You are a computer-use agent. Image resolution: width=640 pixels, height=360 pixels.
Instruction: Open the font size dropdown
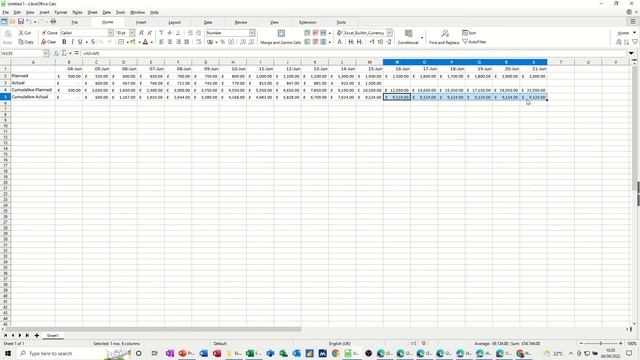(132, 33)
